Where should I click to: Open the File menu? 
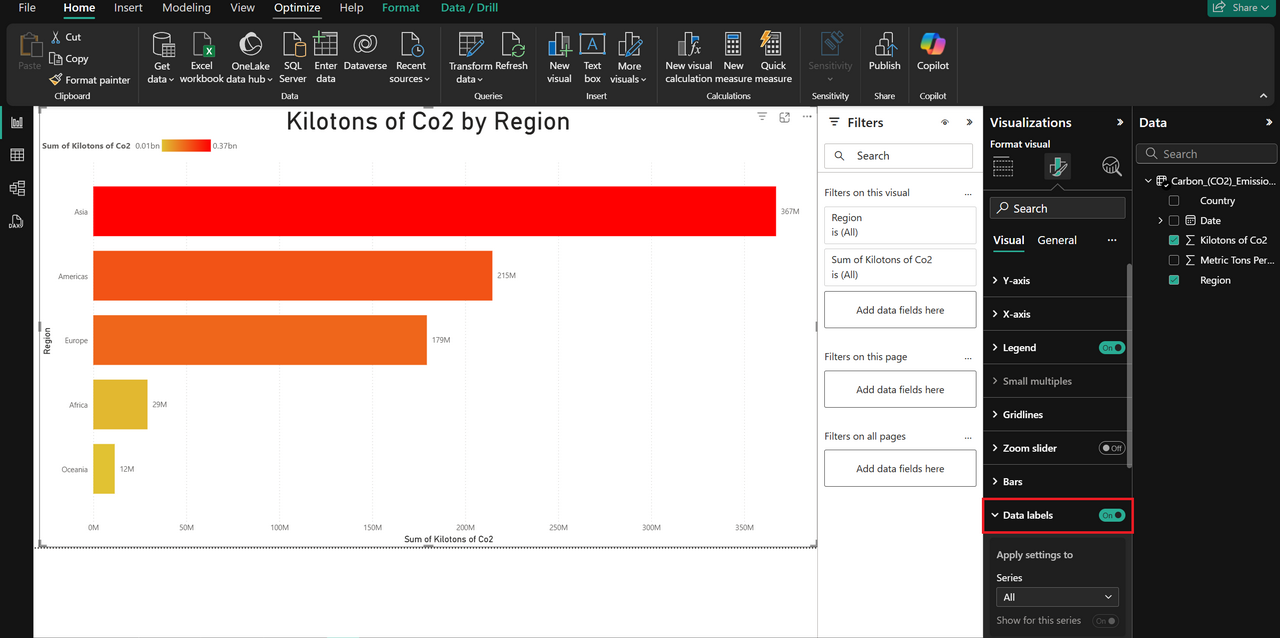(x=27, y=8)
